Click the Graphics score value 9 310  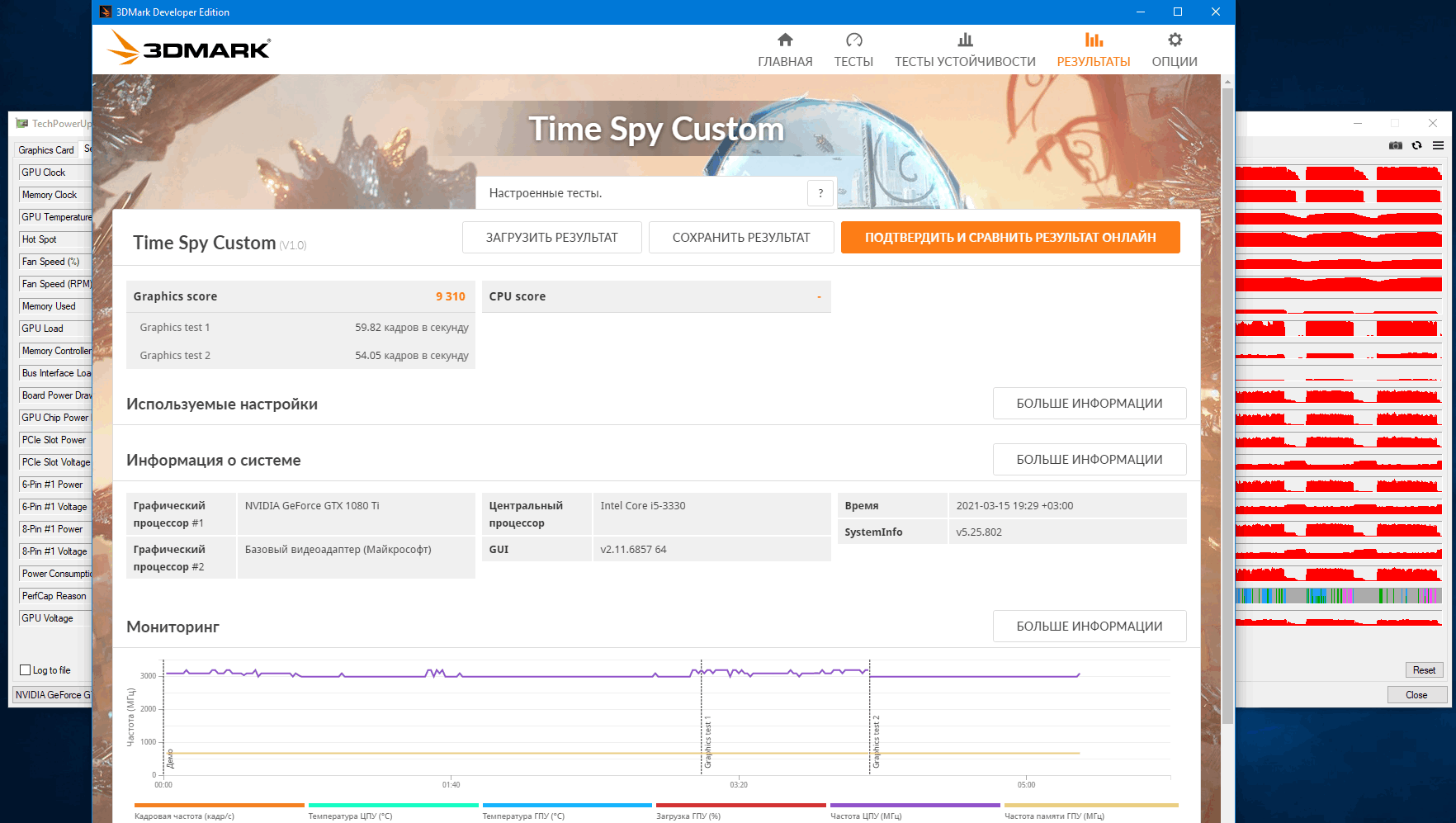coord(451,296)
